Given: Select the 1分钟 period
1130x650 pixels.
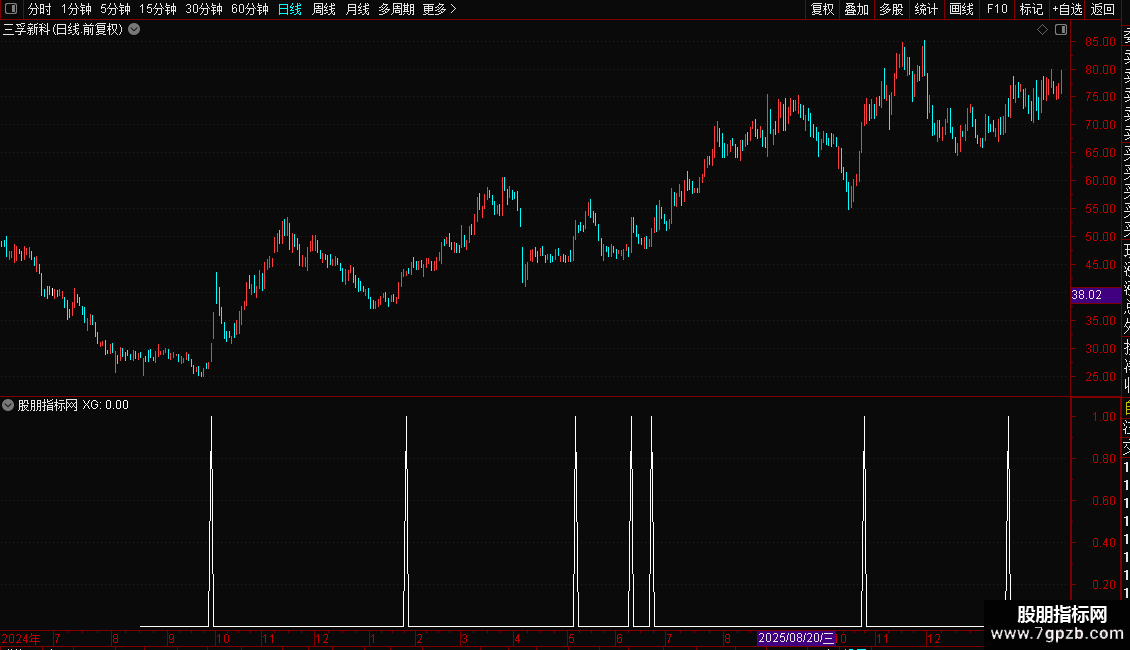Looking at the screenshot, I should click(76, 9).
